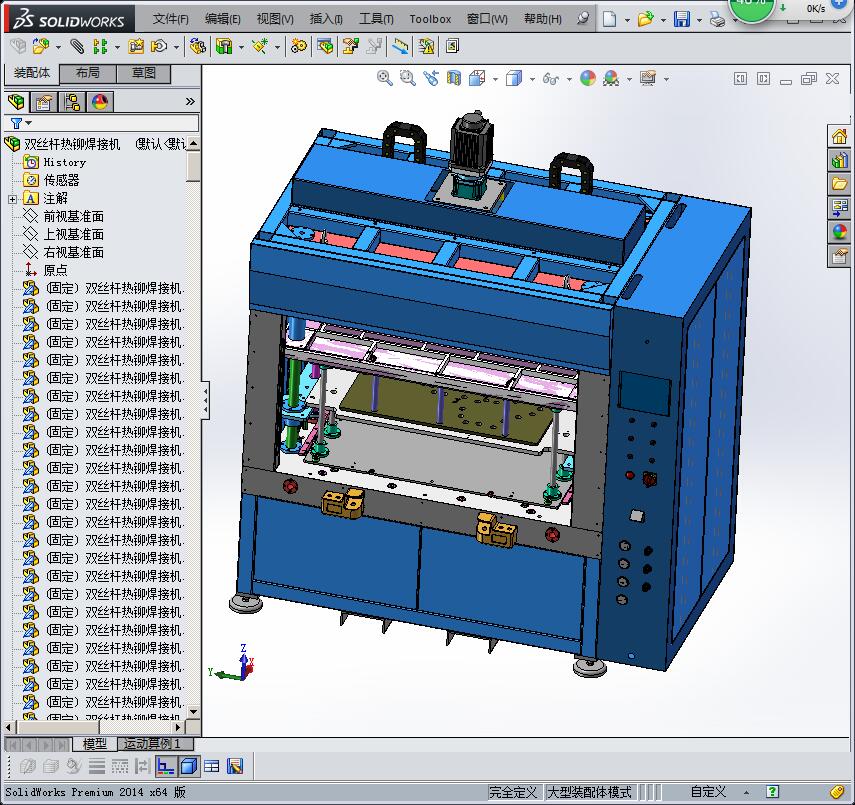This screenshot has height=805, width=855.
Task: Open DisplayManager tab icon
Action: (99, 101)
